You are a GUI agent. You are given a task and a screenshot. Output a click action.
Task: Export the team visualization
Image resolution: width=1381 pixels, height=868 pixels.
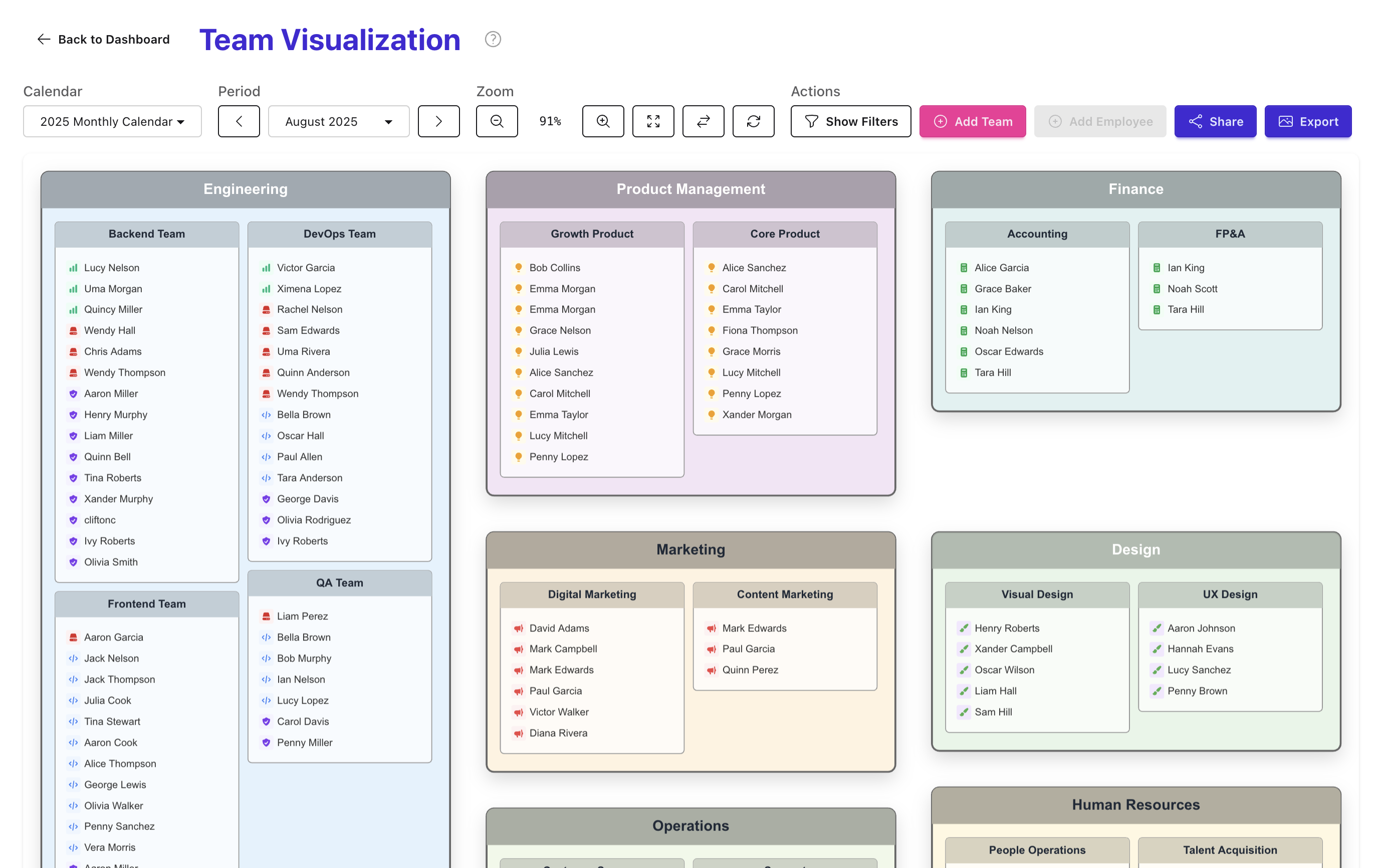click(x=1308, y=121)
